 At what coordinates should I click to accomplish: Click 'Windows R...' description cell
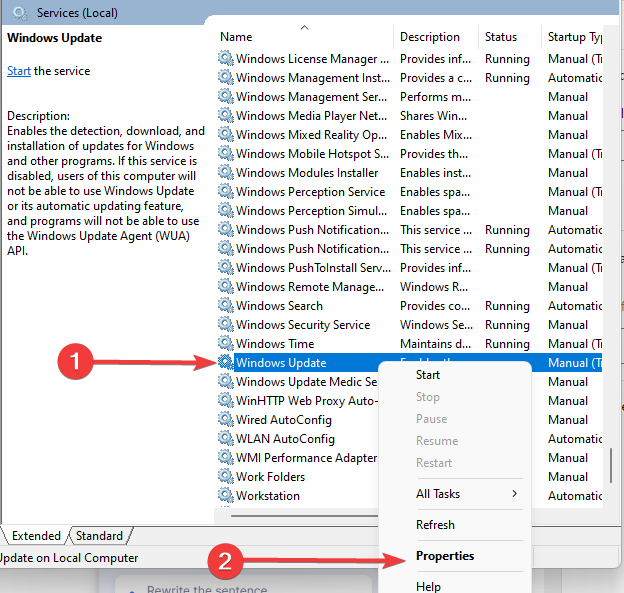434,287
